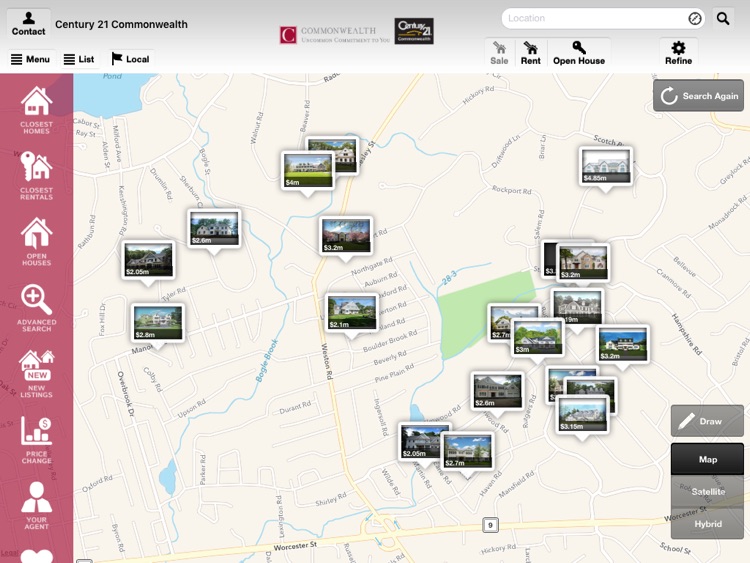Viewport: 750px width, 563px height.
Task: Open the Refine gear settings
Action: pyautogui.click(x=678, y=53)
